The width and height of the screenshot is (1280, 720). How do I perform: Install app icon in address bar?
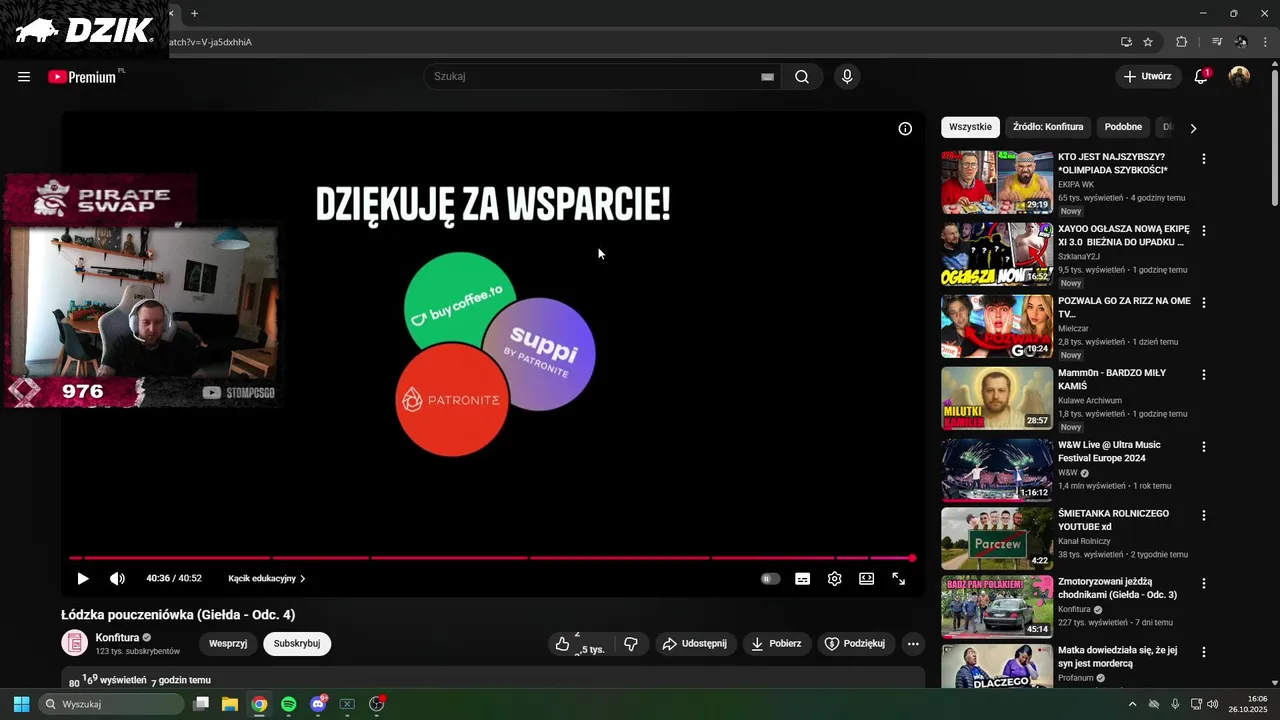click(1126, 42)
